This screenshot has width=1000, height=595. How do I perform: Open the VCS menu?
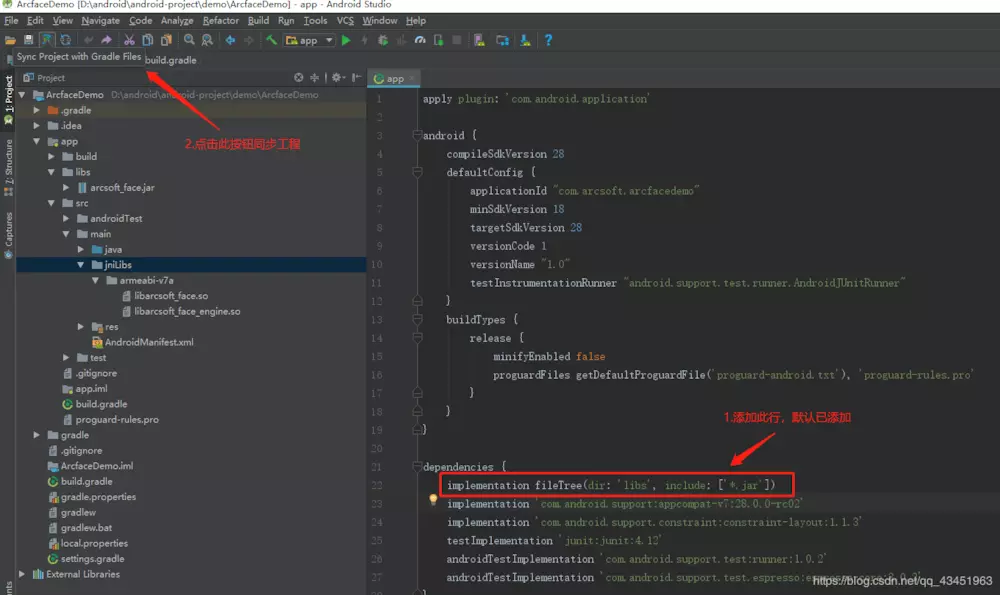tap(345, 20)
